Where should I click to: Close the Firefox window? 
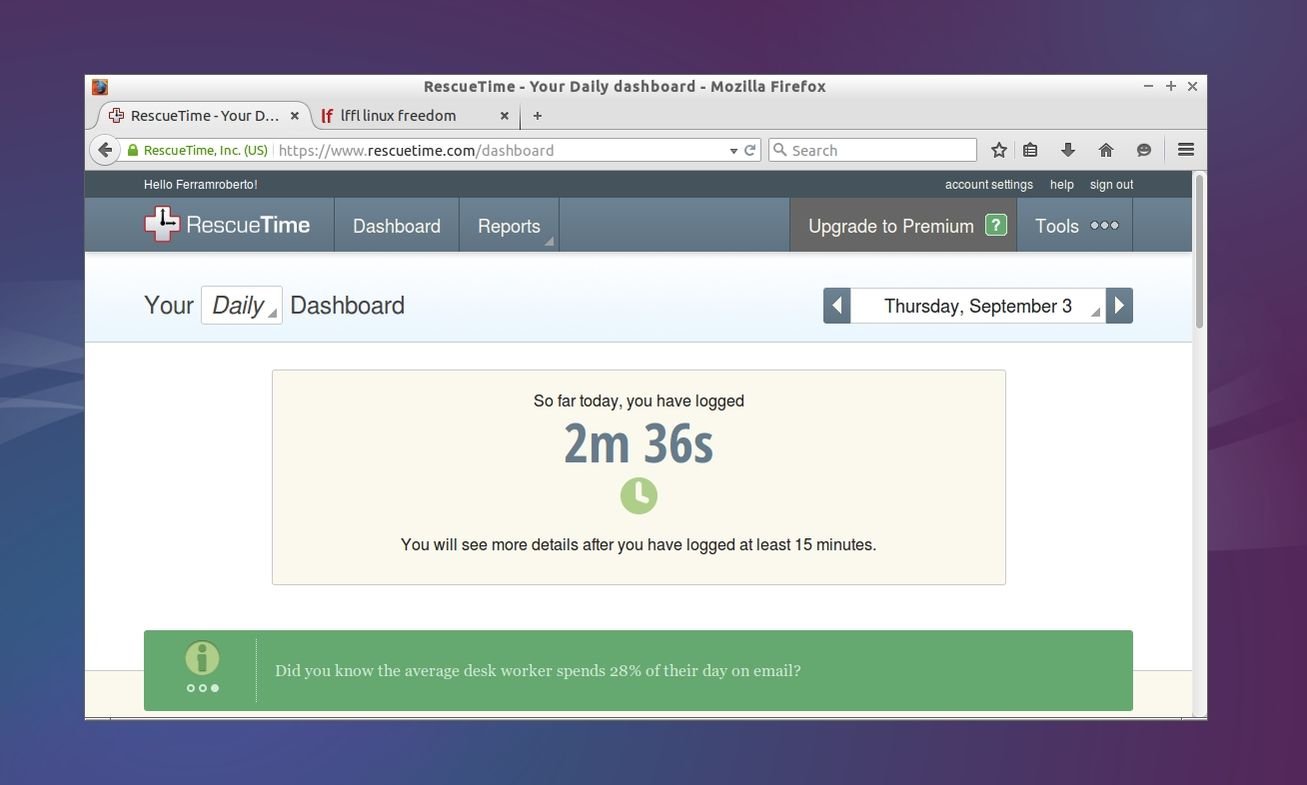pyautogui.click(x=1193, y=86)
